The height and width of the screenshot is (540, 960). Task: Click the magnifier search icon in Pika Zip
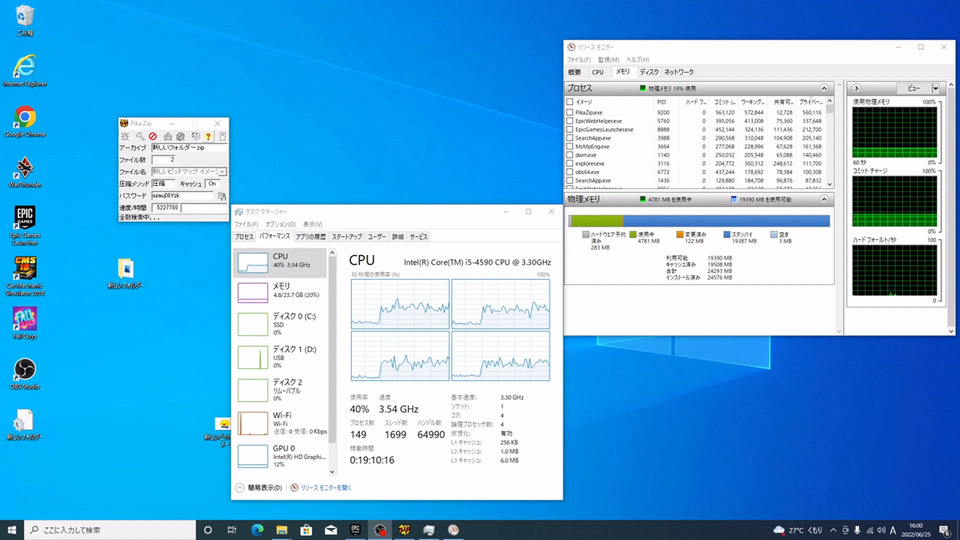[x=140, y=136]
